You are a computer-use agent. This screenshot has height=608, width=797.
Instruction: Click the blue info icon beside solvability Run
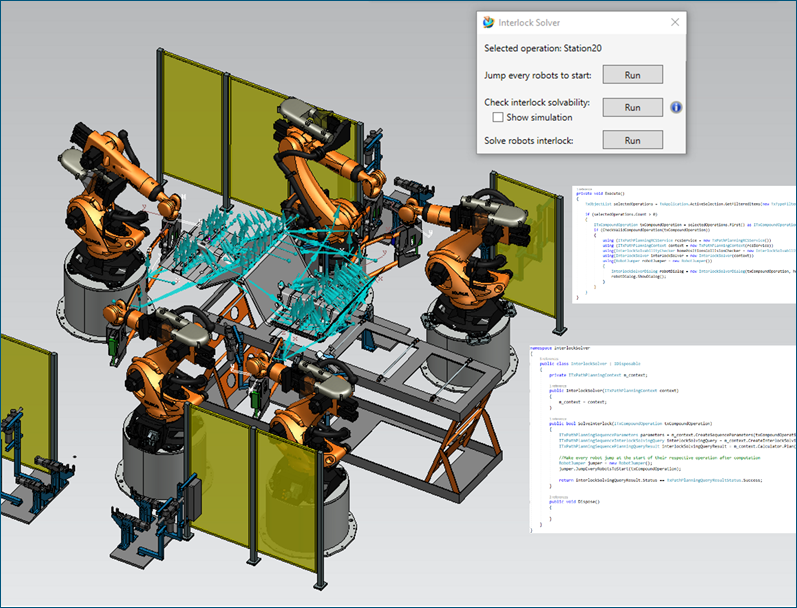[676, 107]
